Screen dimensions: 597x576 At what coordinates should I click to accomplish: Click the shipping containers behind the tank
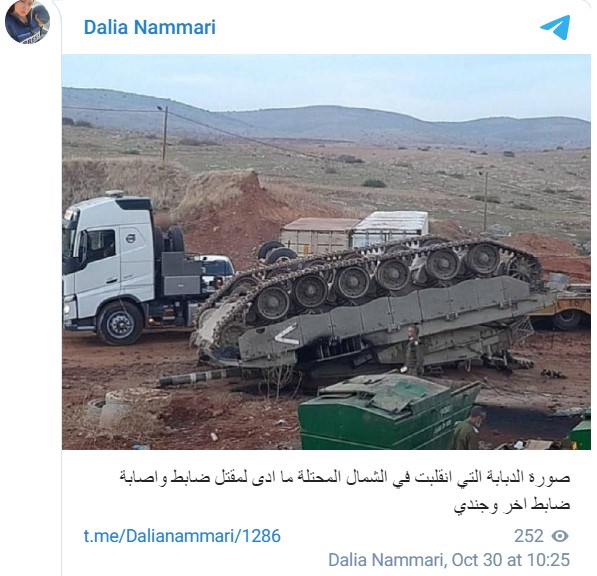tap(354, 230)
